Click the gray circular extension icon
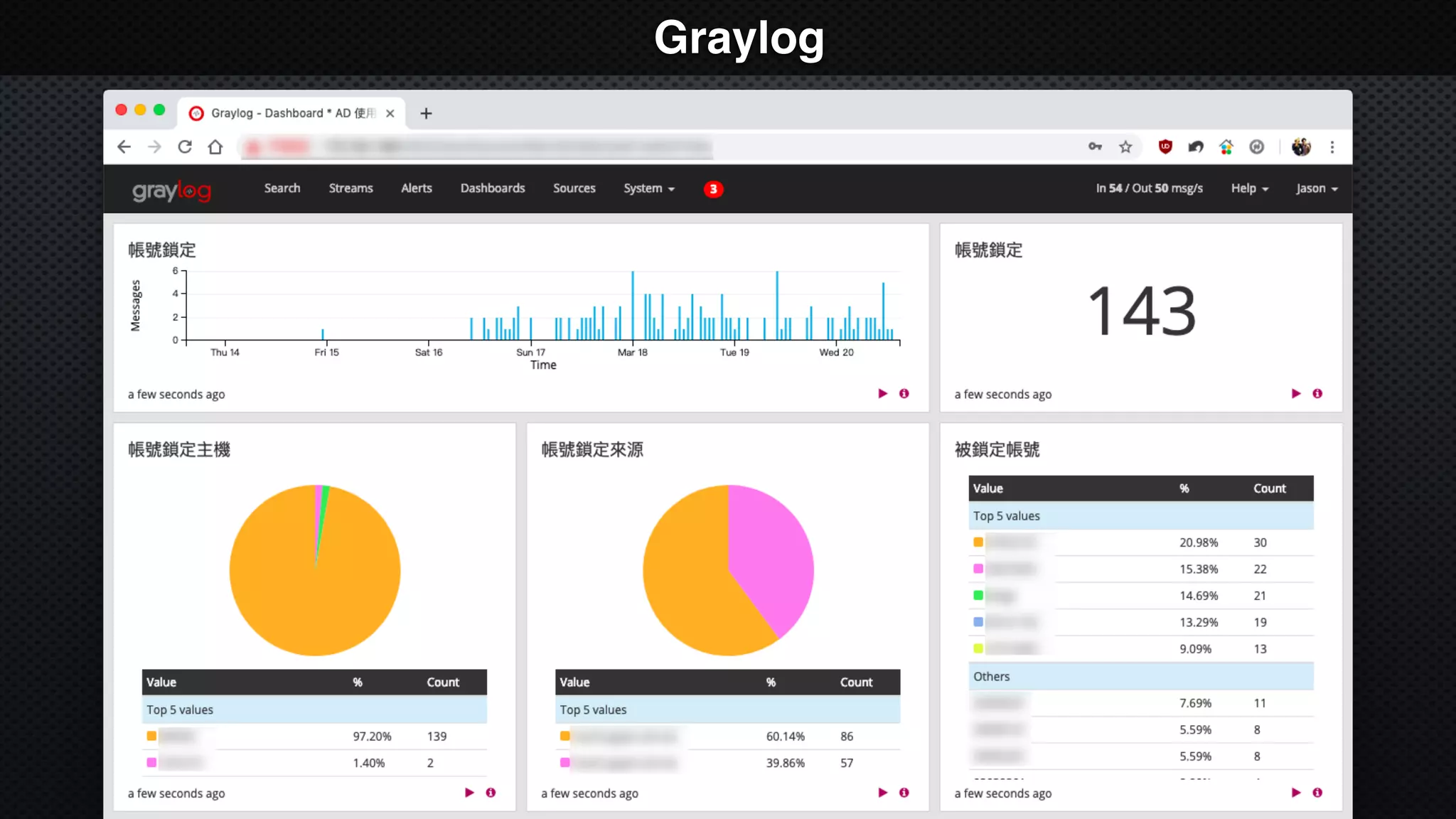 pyautogui.click(x=1257, y=147)
